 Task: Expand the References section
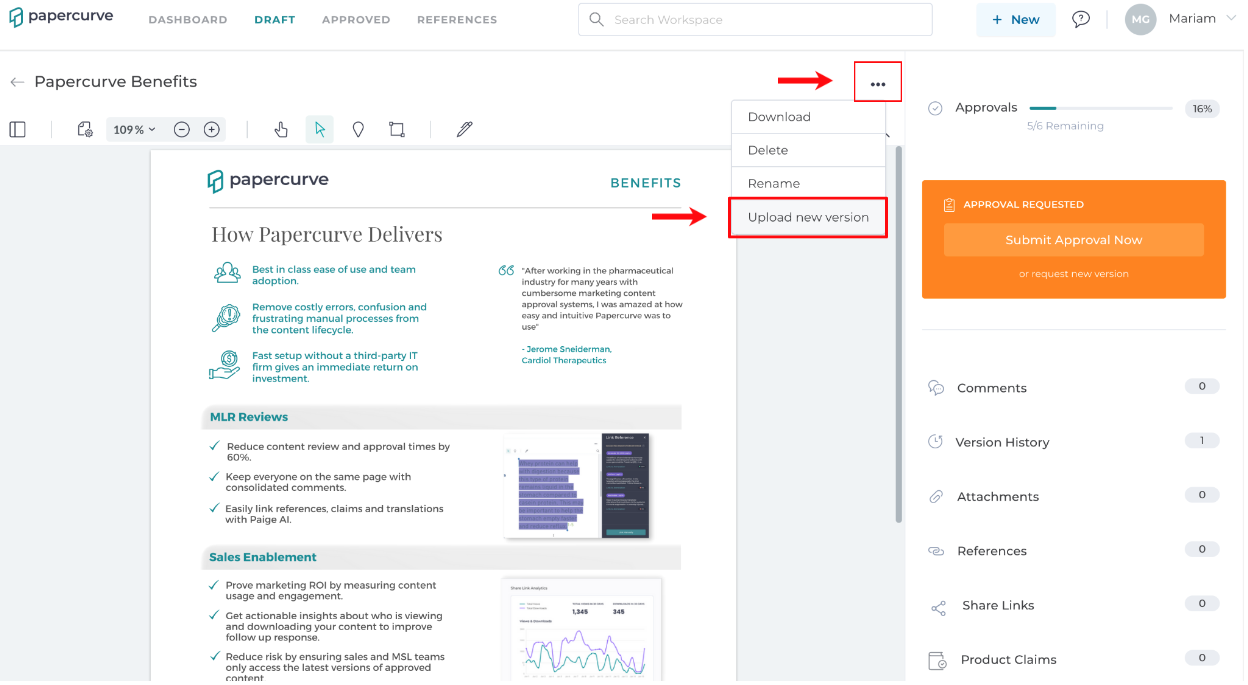pyautogui.click(x=1074, y=551)
